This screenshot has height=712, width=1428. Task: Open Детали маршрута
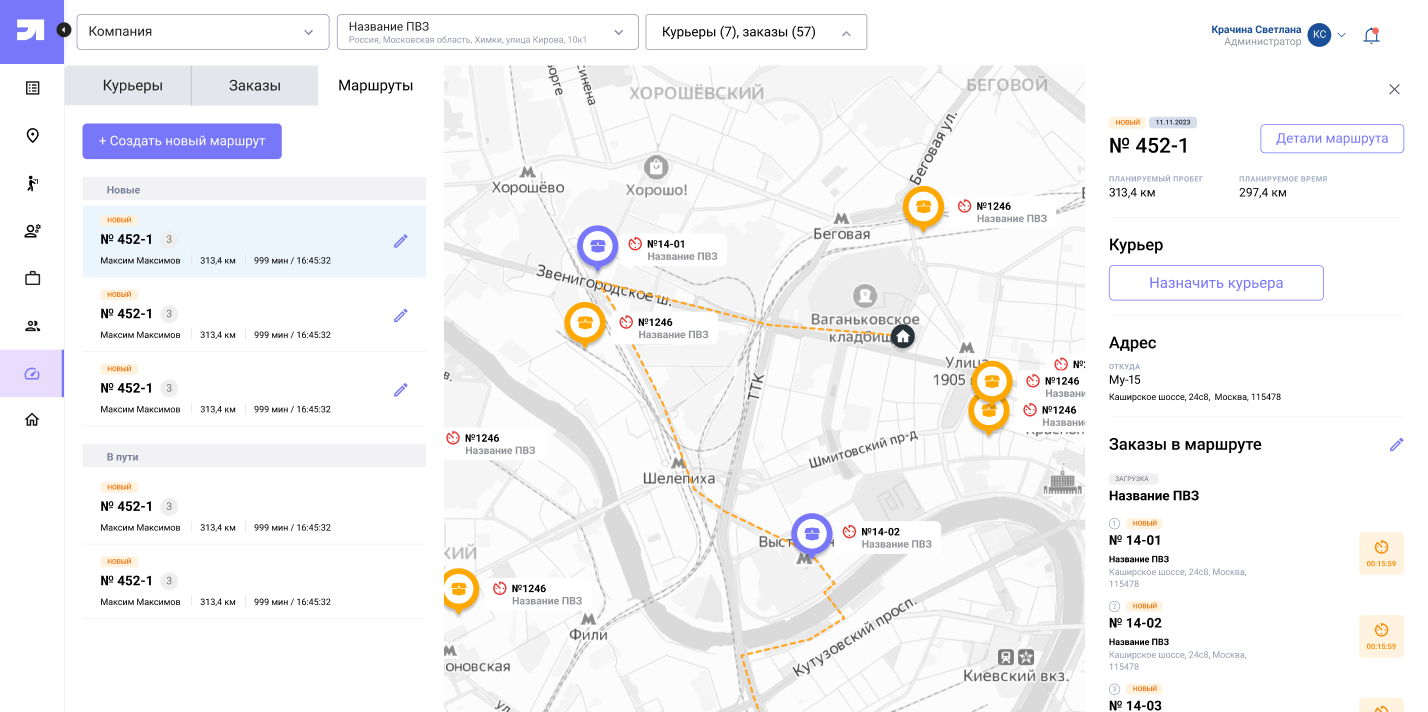[x=1332, y=139]
